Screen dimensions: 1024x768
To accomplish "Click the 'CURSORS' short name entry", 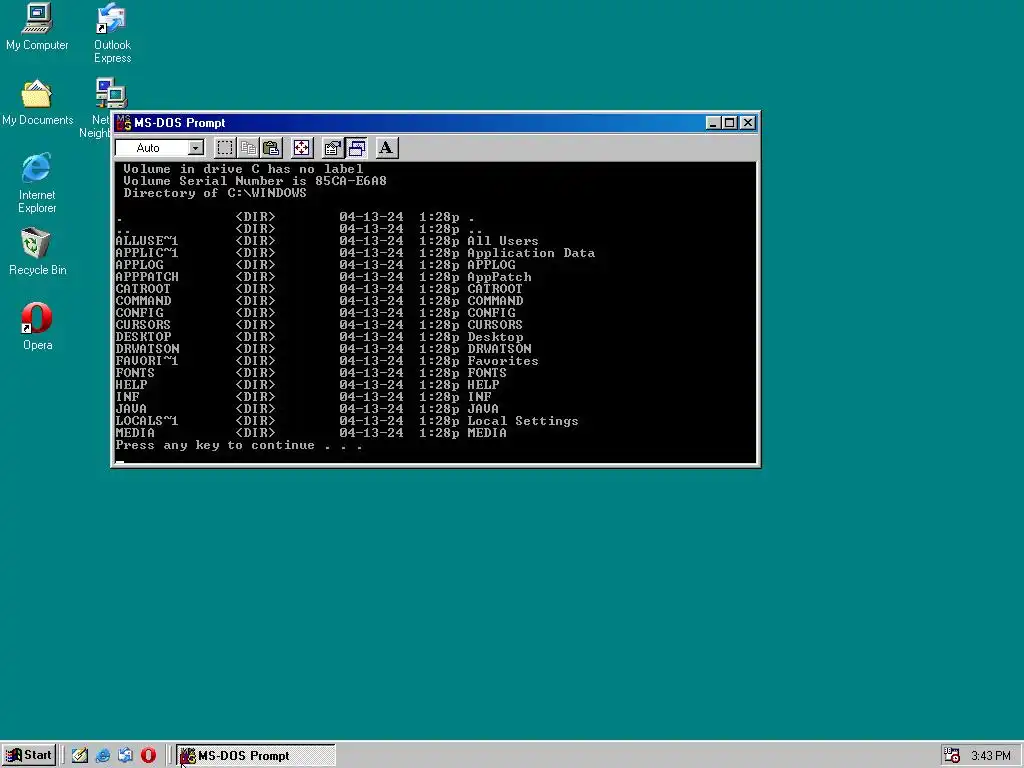I will 143,325.
